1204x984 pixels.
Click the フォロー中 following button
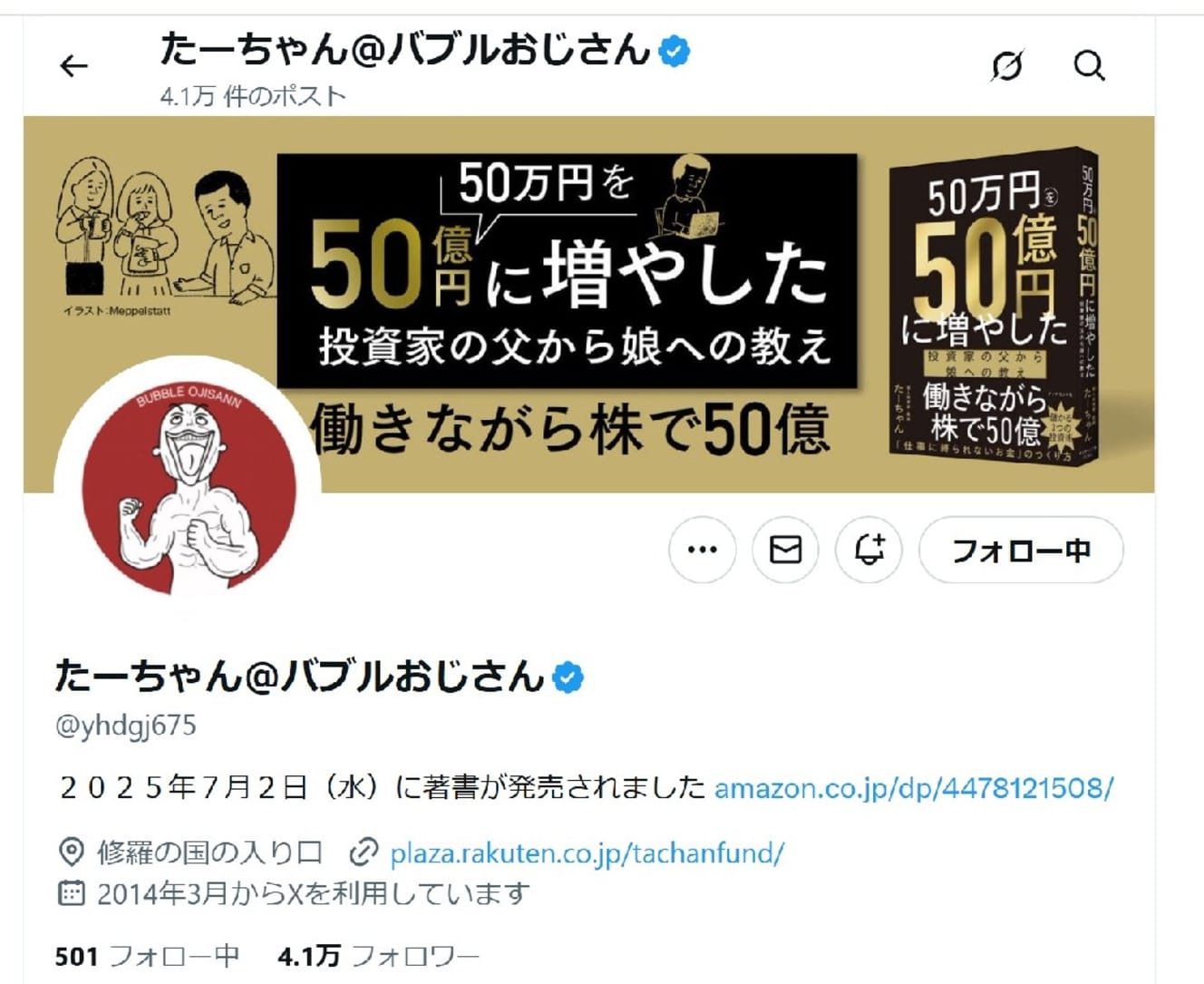1021,550
